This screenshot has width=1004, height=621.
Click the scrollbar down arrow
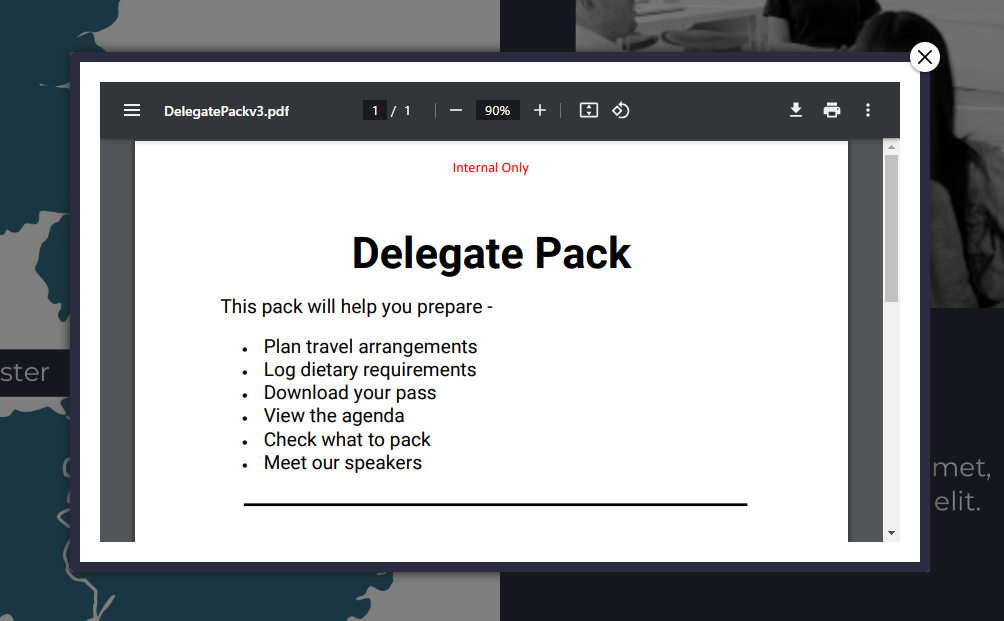click(891, 533)
